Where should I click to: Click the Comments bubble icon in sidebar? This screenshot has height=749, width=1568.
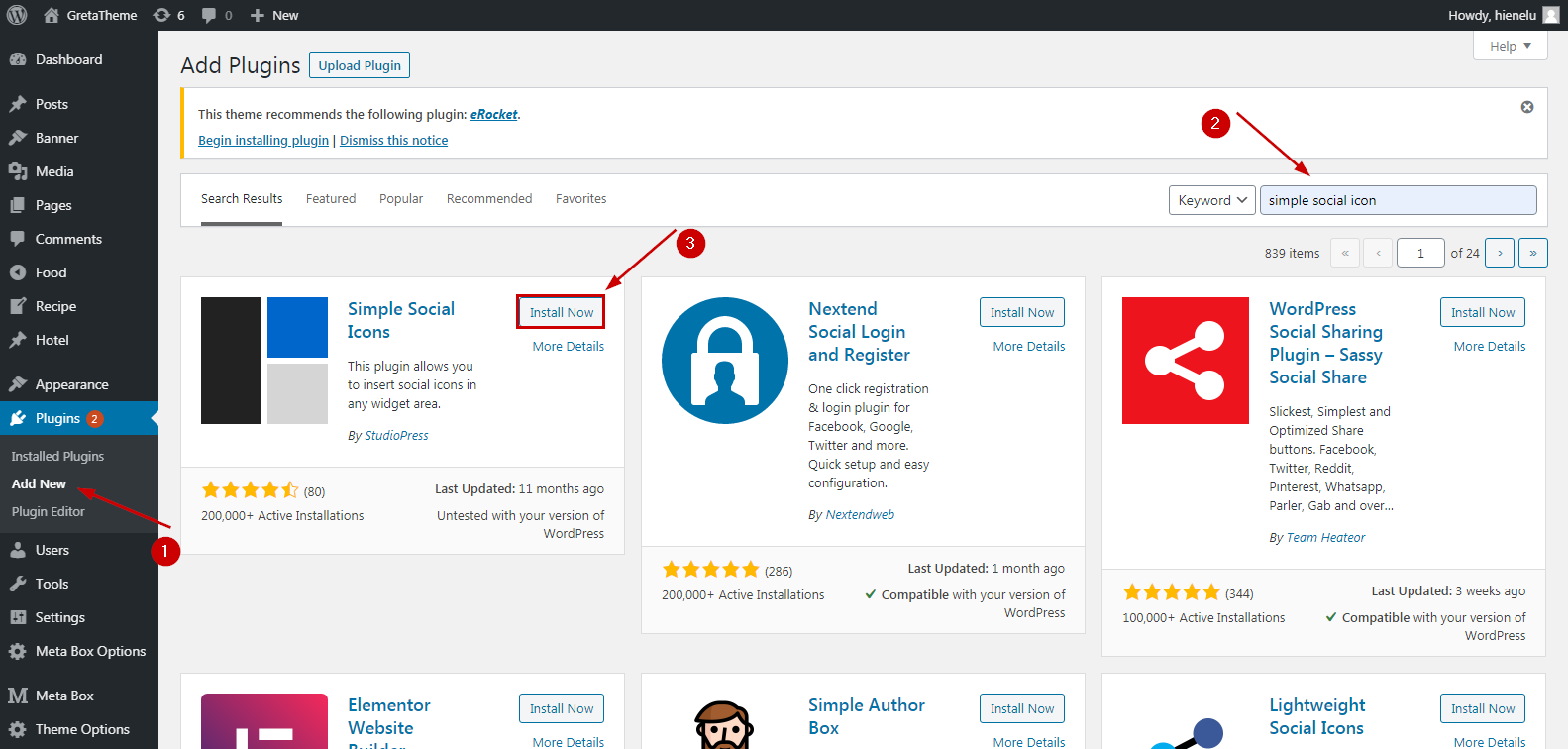tap(18, 239)
